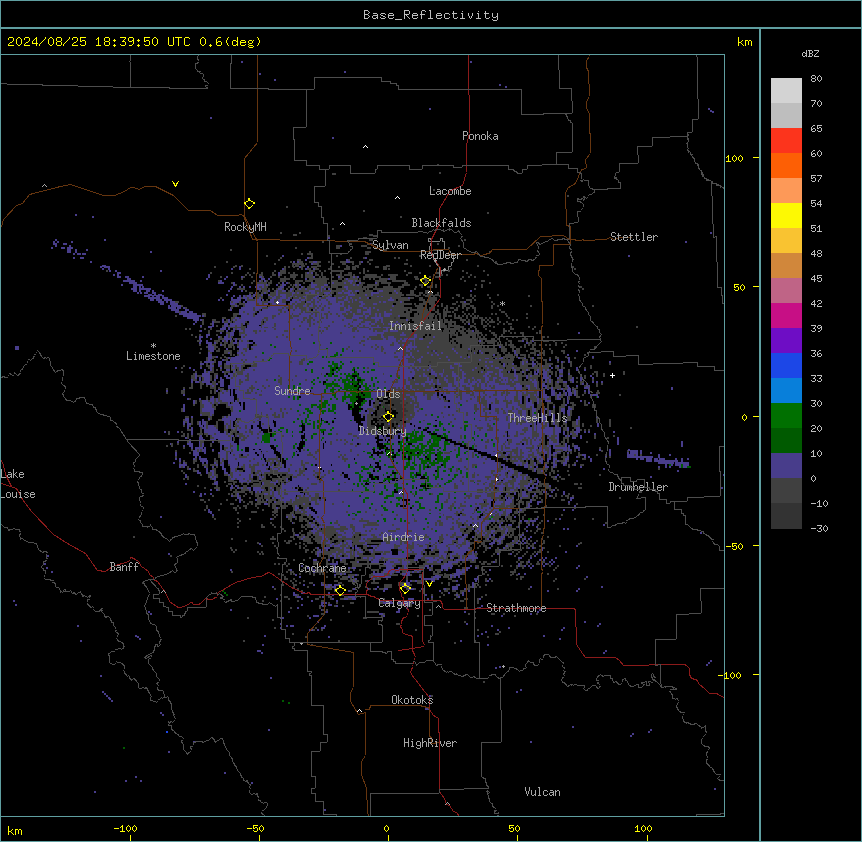Click the white plus marker north of Drumheller
This screenshot has width=862, height=842.
click(x=612, y=375)
